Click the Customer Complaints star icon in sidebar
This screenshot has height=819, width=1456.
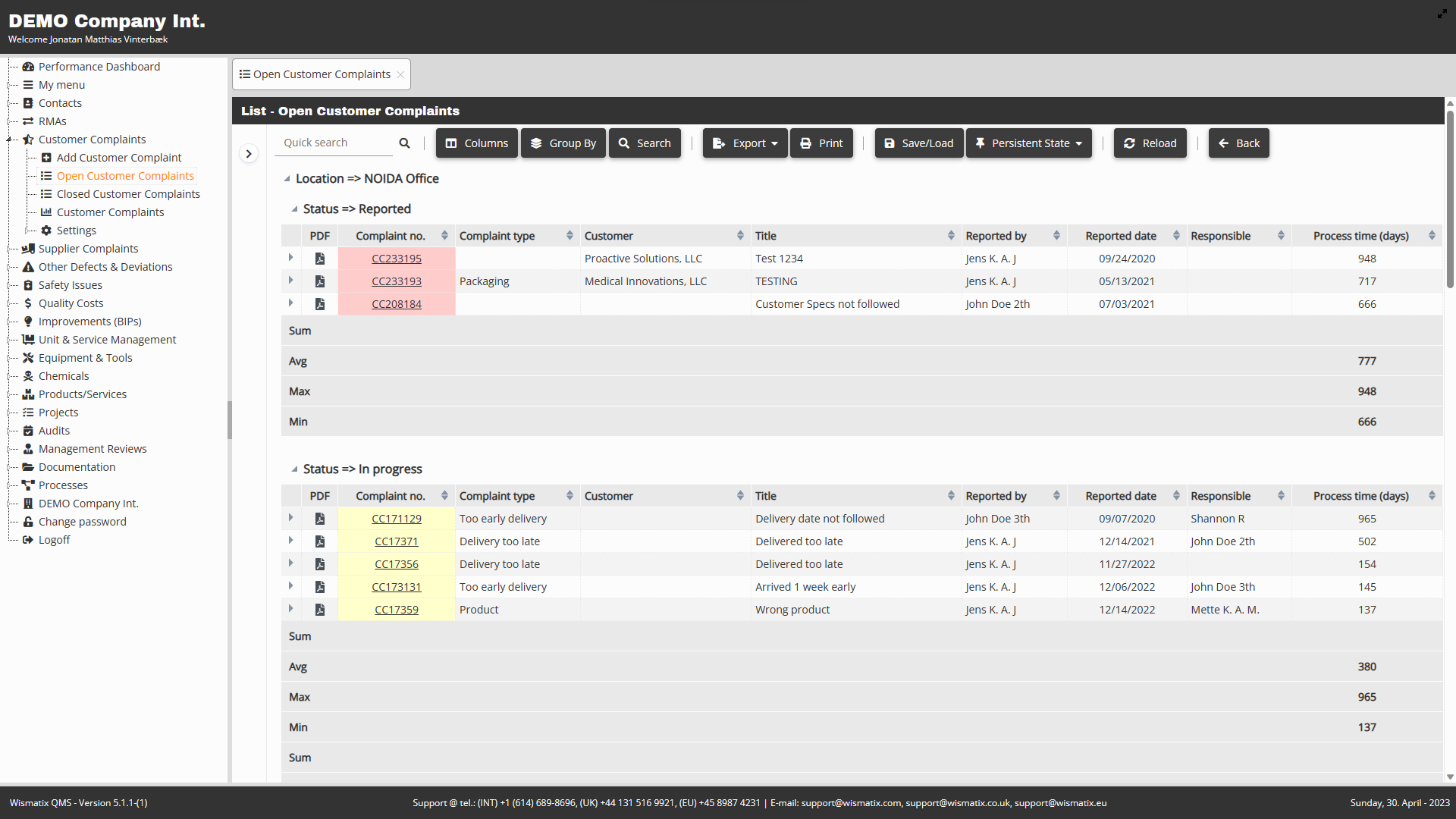tap(28, 140)
